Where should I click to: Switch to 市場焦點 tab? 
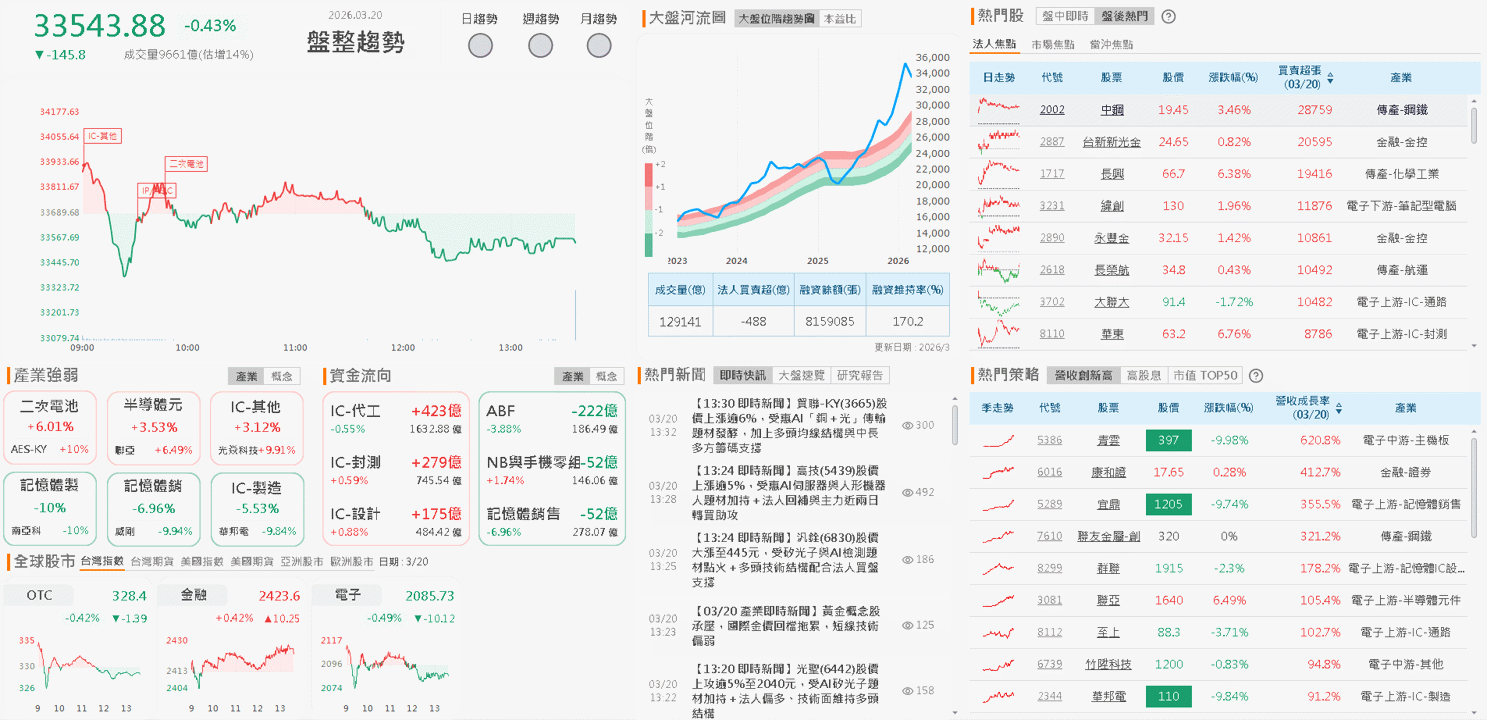tap(1052, 44)
